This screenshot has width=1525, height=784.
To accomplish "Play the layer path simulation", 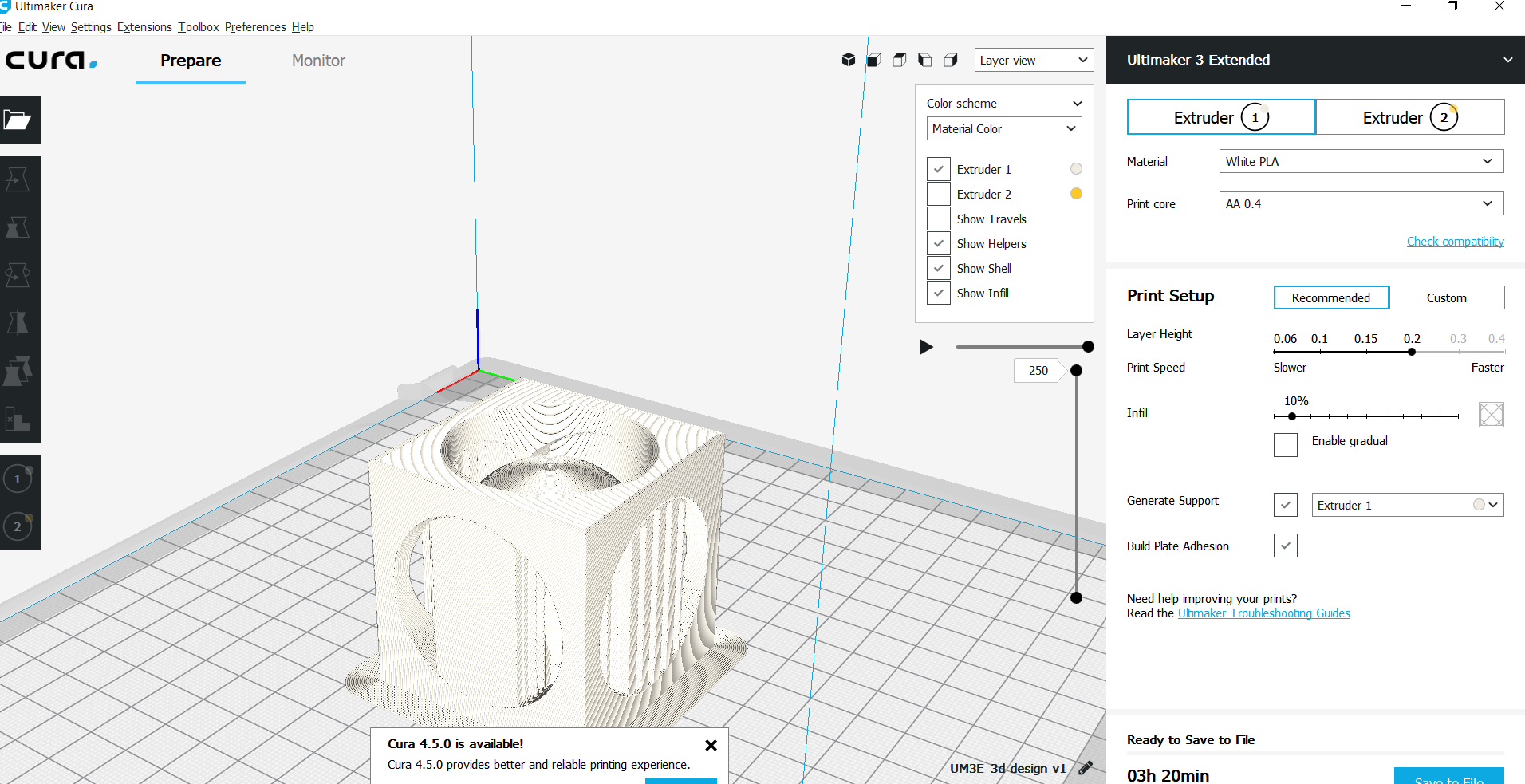I will point(926,347).
